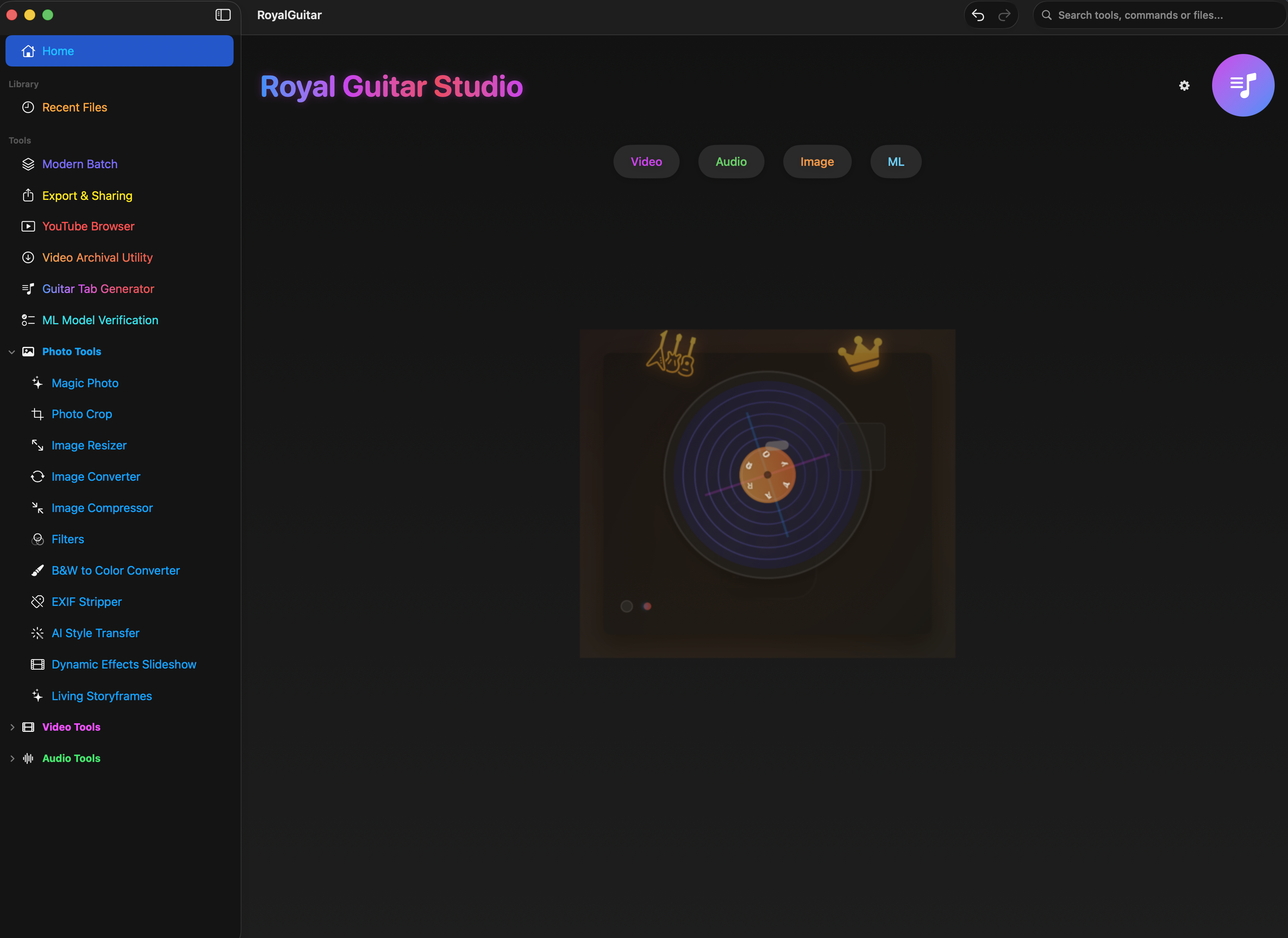The width and height of the screenshot is (1288, 938).
Task: Click the search magnifier icon
Action: 1046,15
